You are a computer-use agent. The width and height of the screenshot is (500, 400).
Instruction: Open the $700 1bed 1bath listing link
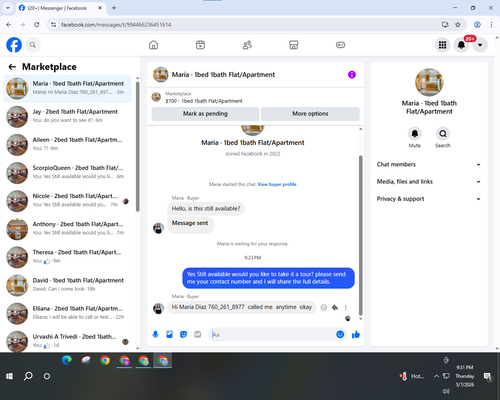(x=204, y=101)
